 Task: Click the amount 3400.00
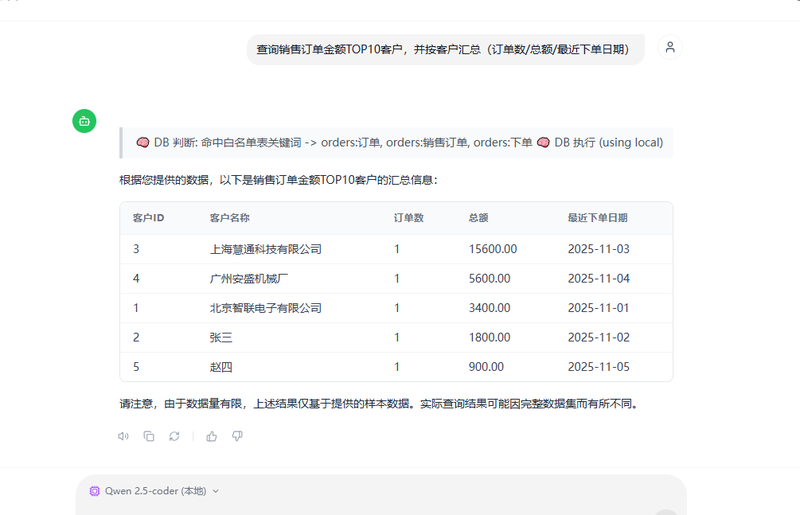click(x=489, y=308)
